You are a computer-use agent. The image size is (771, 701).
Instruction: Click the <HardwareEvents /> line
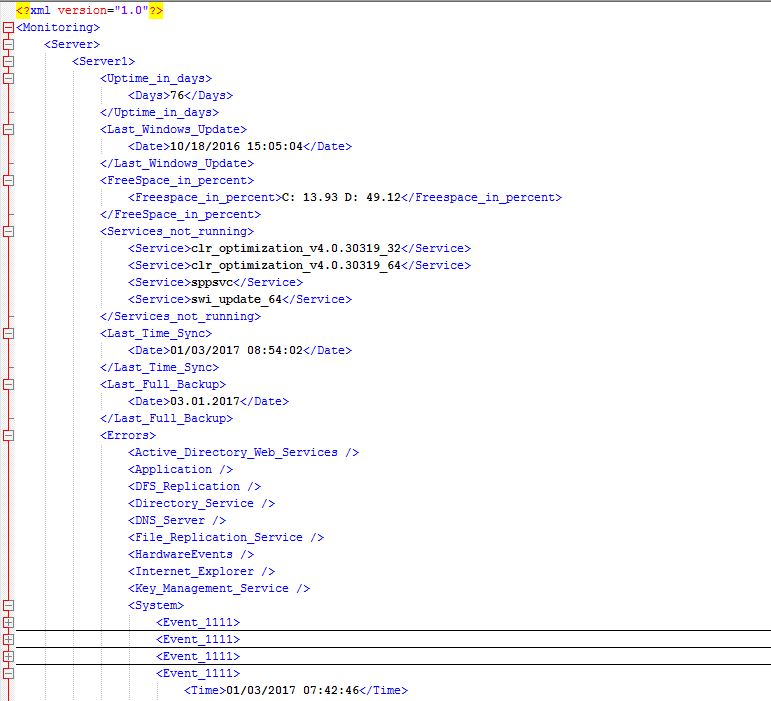coord(191,555)
